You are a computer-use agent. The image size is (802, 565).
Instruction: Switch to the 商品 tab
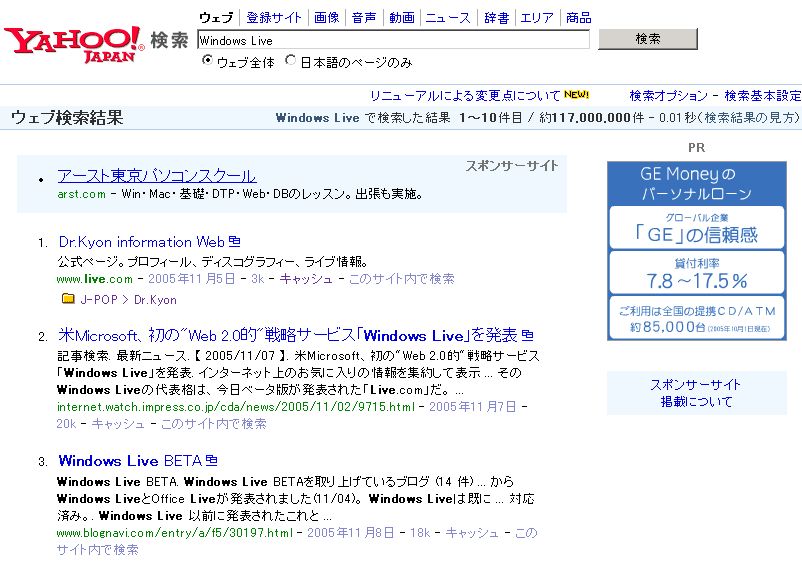coord(578,18)
